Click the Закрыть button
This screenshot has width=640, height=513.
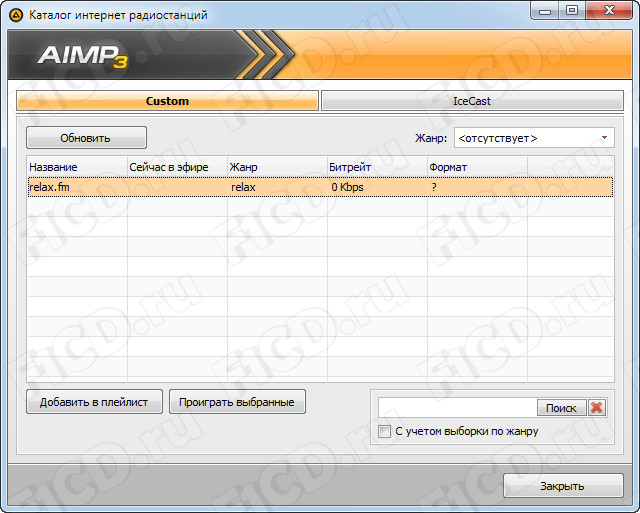563,486
